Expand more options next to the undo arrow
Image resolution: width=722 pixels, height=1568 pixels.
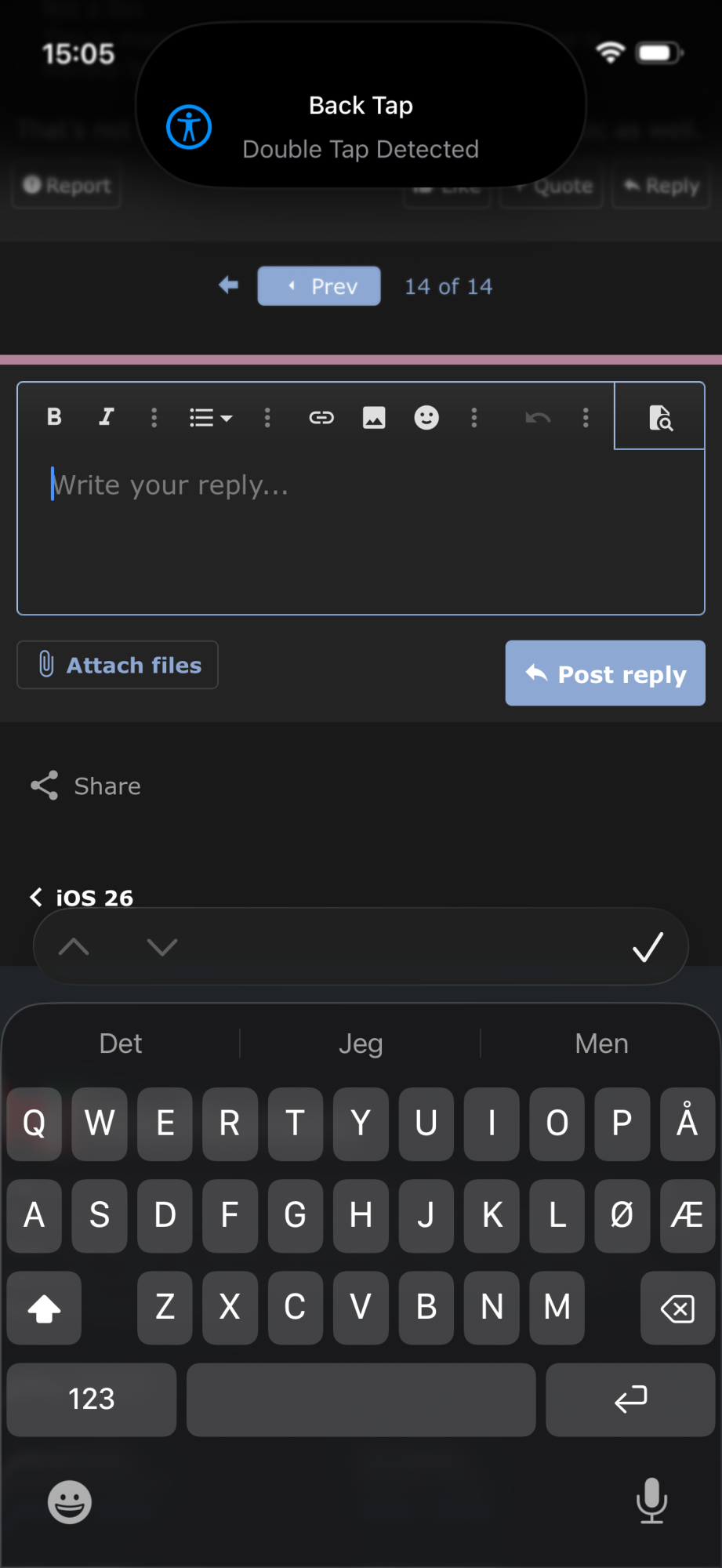[x=586, y=417]
